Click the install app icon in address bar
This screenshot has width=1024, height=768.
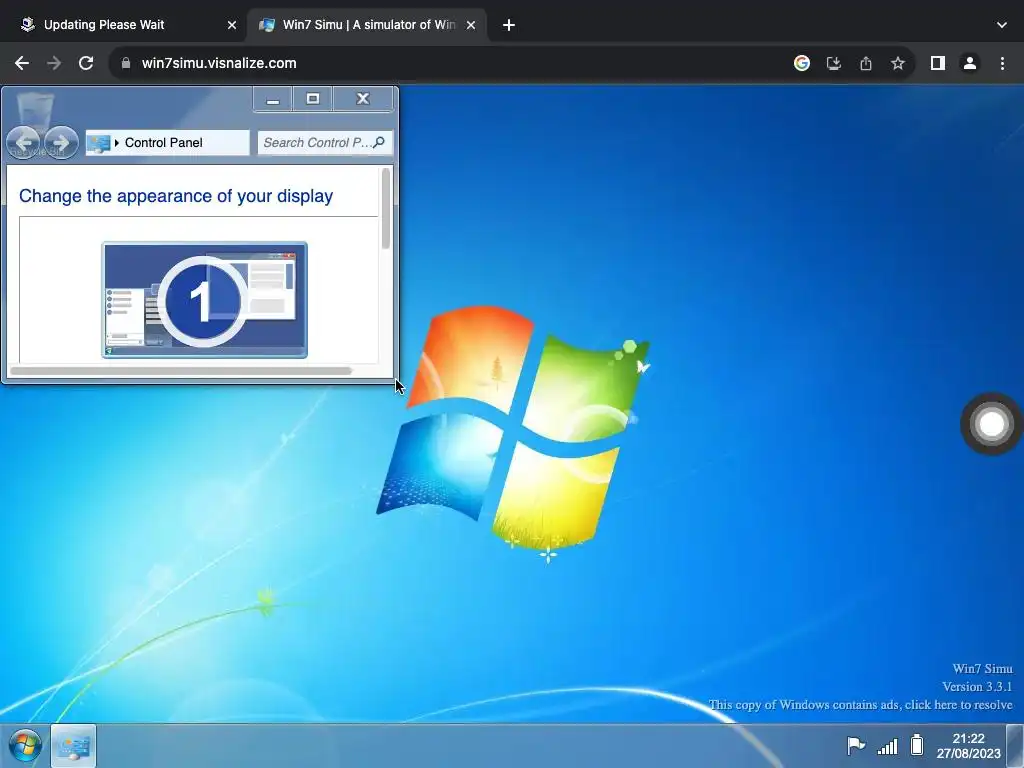tap(833, 63)
